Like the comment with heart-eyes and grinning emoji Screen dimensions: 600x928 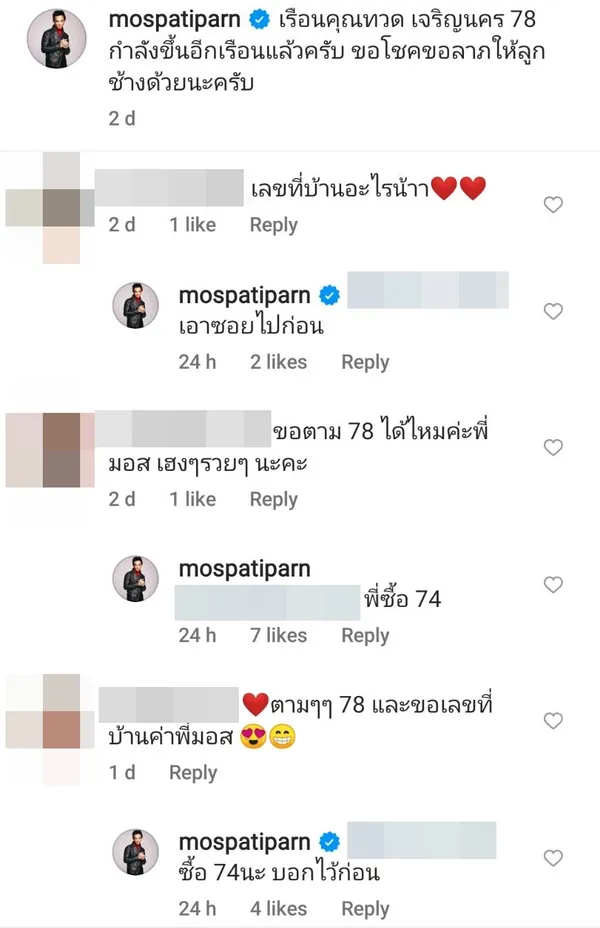(553, 721)
